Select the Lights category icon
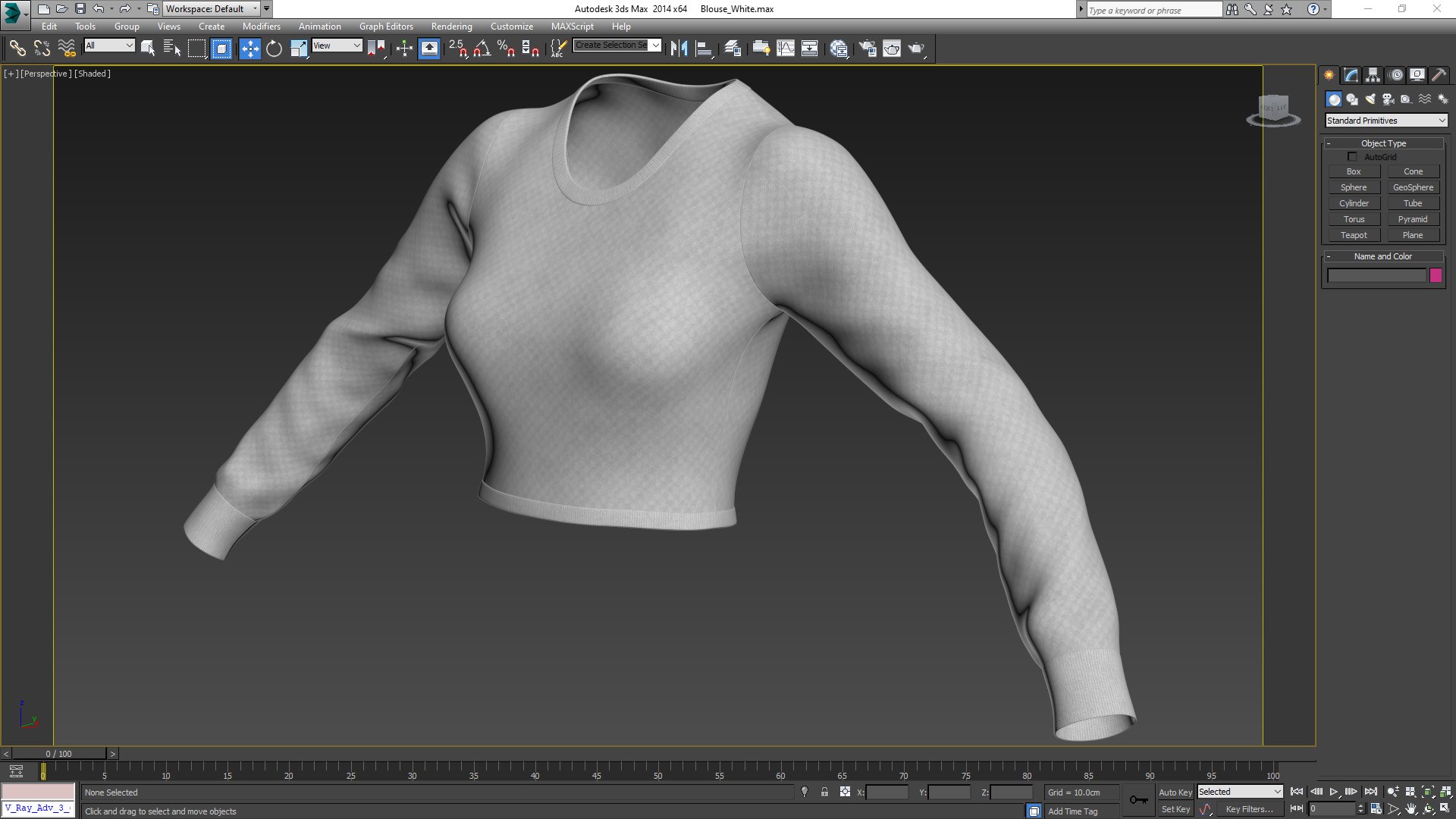 point(1370,99)
